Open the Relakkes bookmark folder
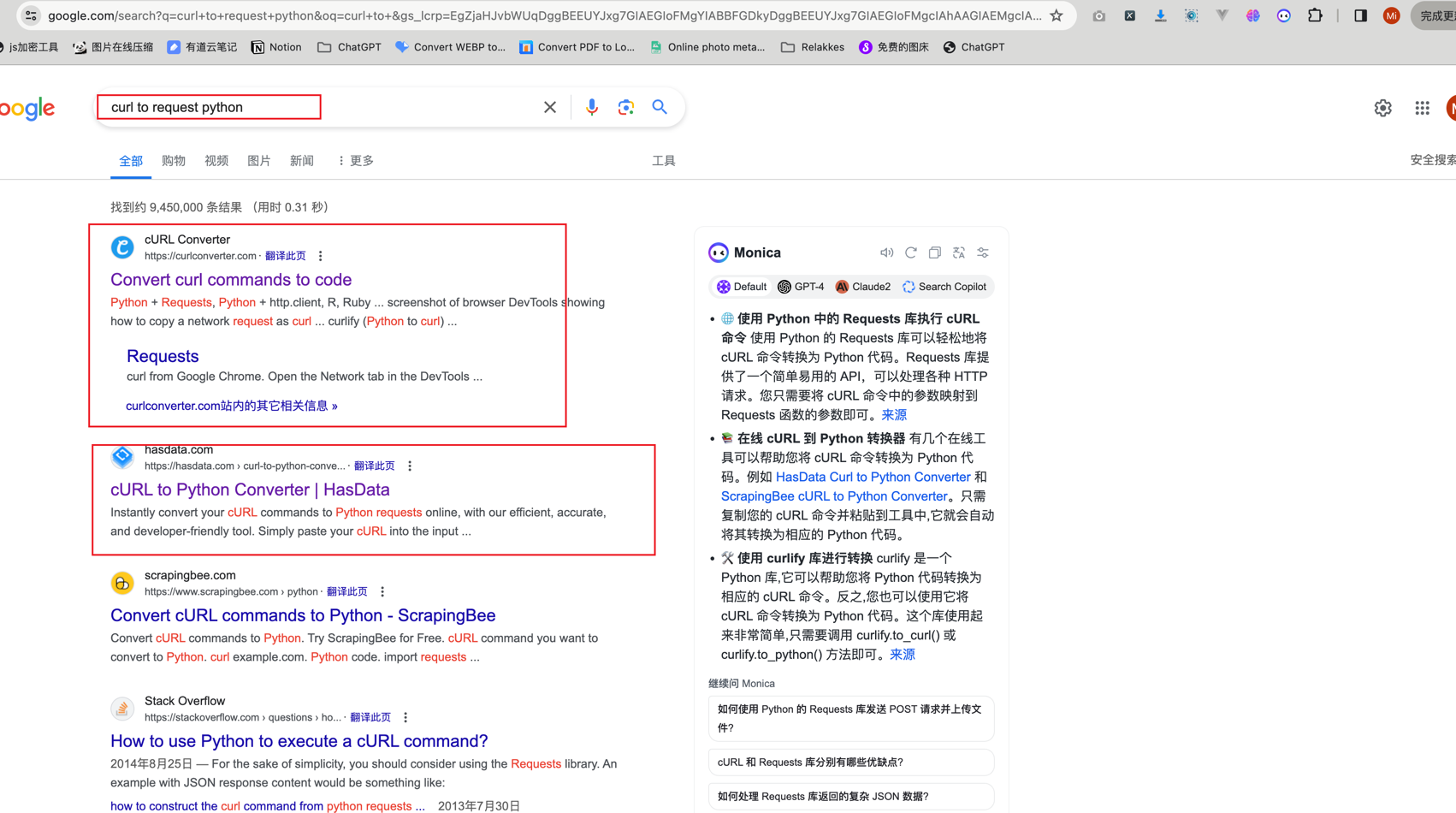1456x813 pixels. (813, 47)
